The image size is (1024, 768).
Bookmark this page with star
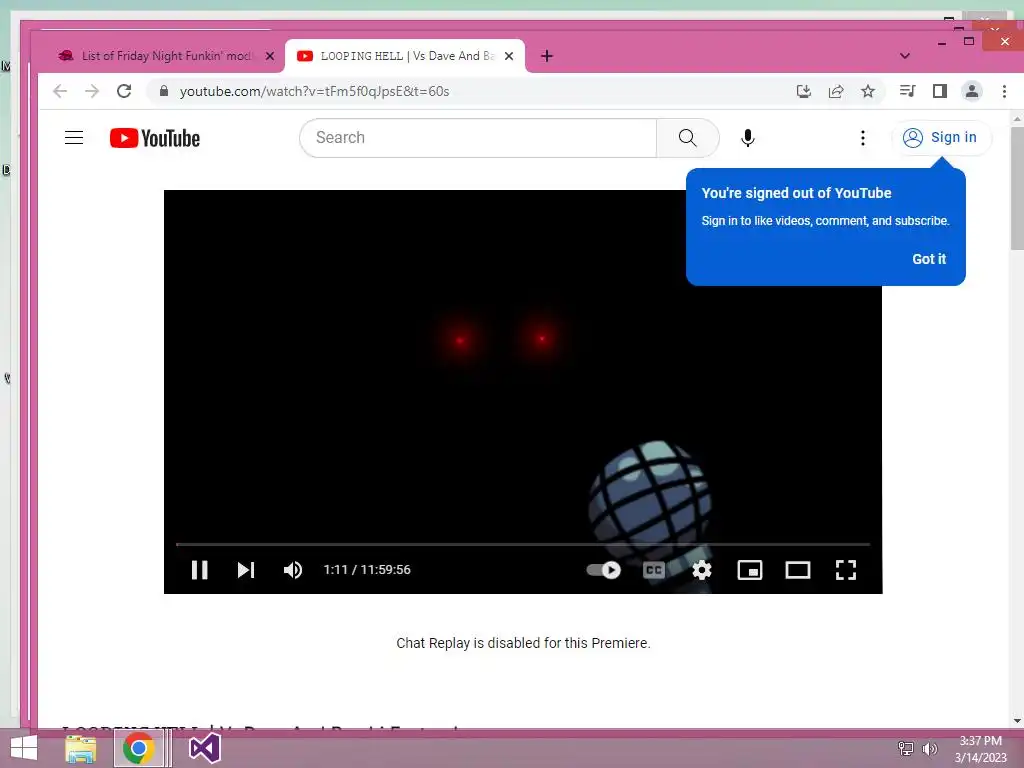[x=868, y=91]
